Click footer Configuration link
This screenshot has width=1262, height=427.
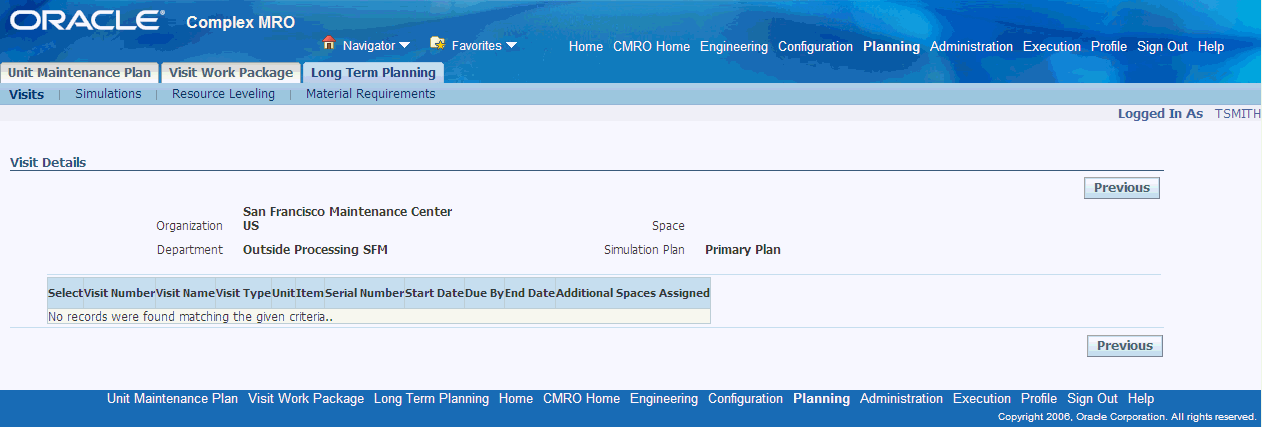(745, 398)
